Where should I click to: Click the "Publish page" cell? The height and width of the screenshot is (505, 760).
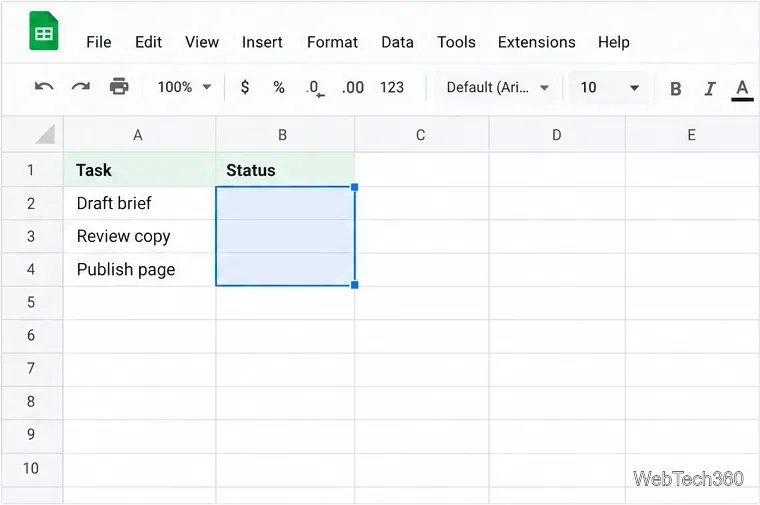pyautogui.click(x=140, y=269)
